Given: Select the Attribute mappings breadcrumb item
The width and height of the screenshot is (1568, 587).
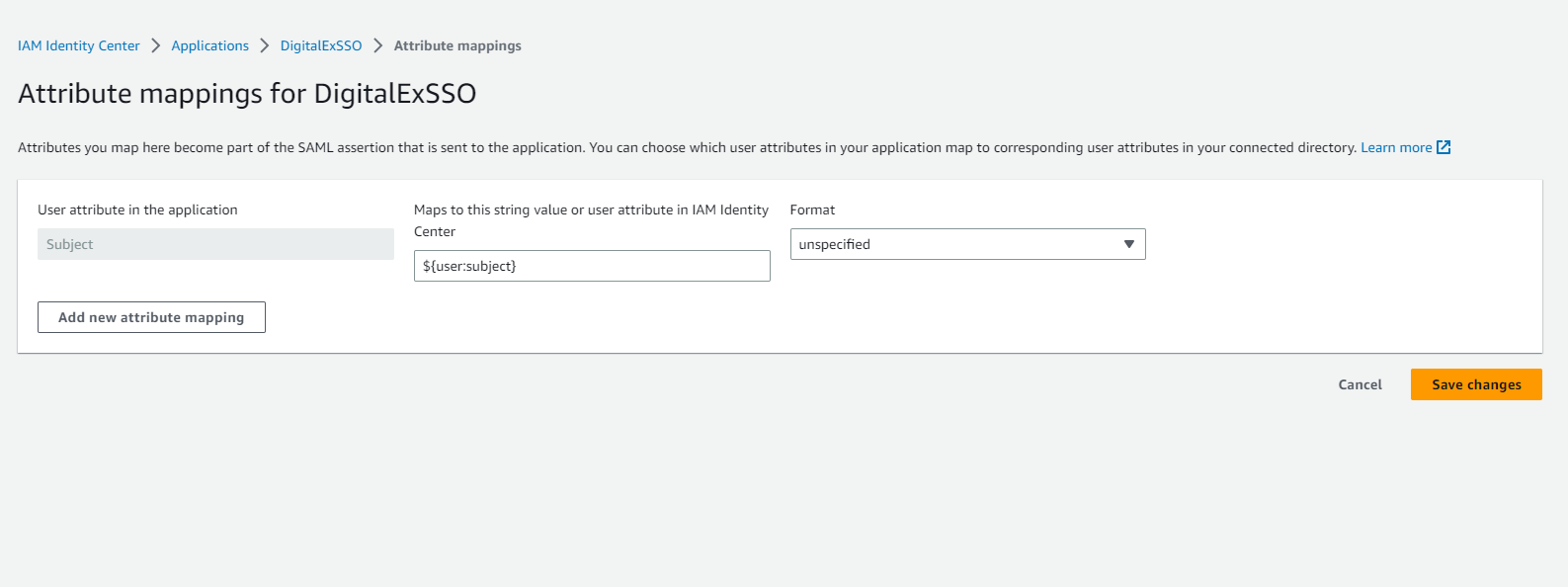Looking at the screenshot, I should click(457, 45).
